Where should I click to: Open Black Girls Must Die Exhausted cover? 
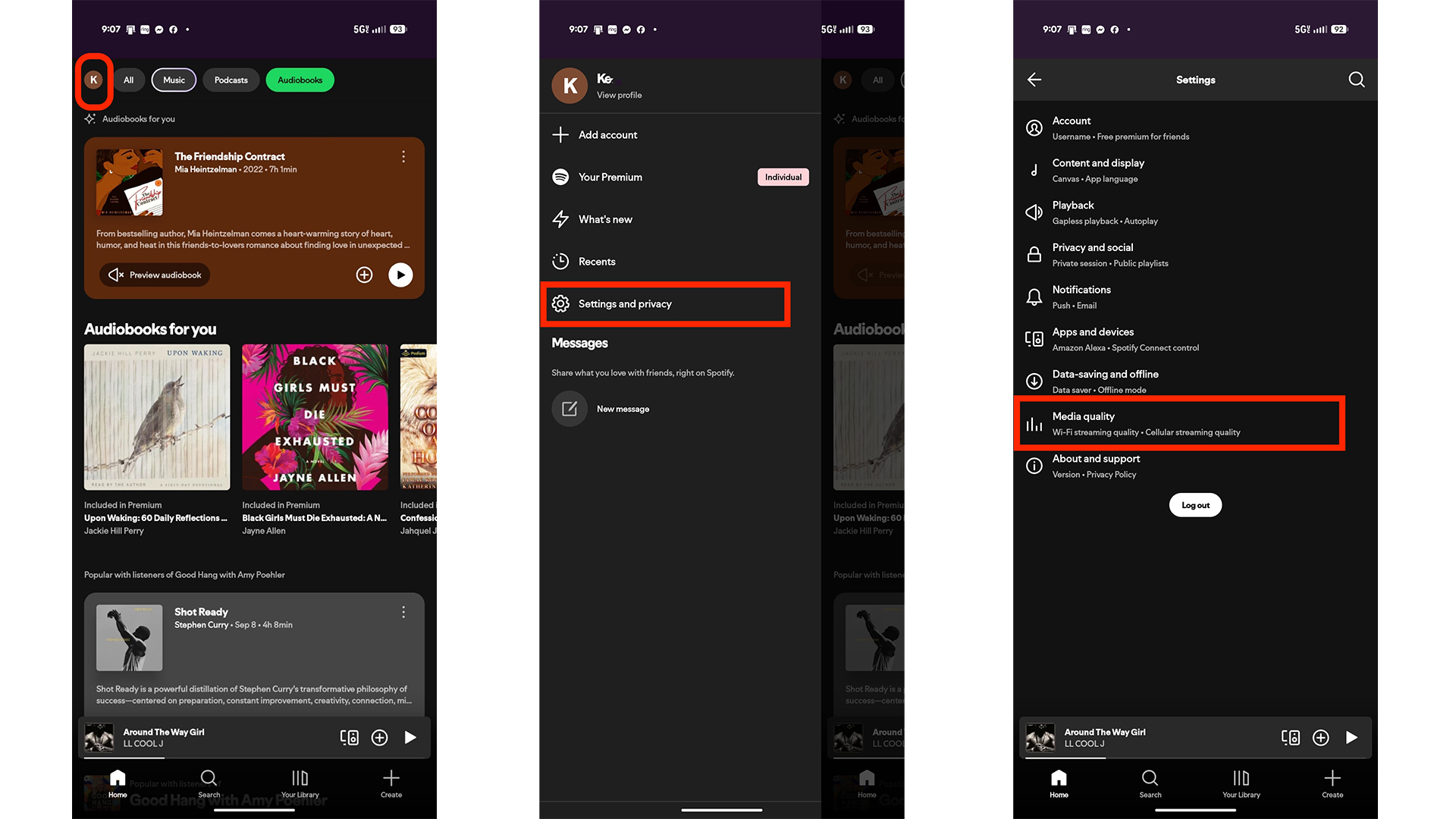point(315,416)
